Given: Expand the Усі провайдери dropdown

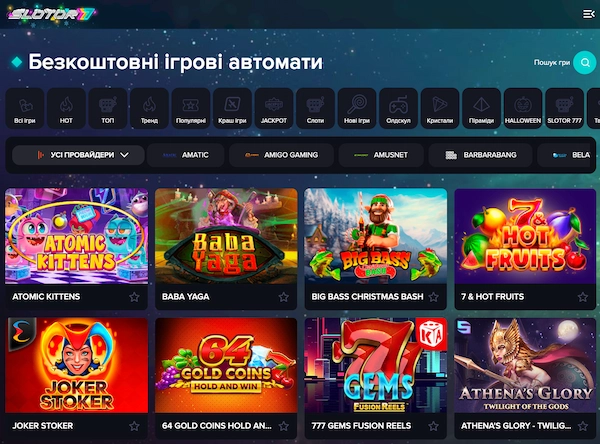Looking at the screenshot, I should tap(78, 155).
